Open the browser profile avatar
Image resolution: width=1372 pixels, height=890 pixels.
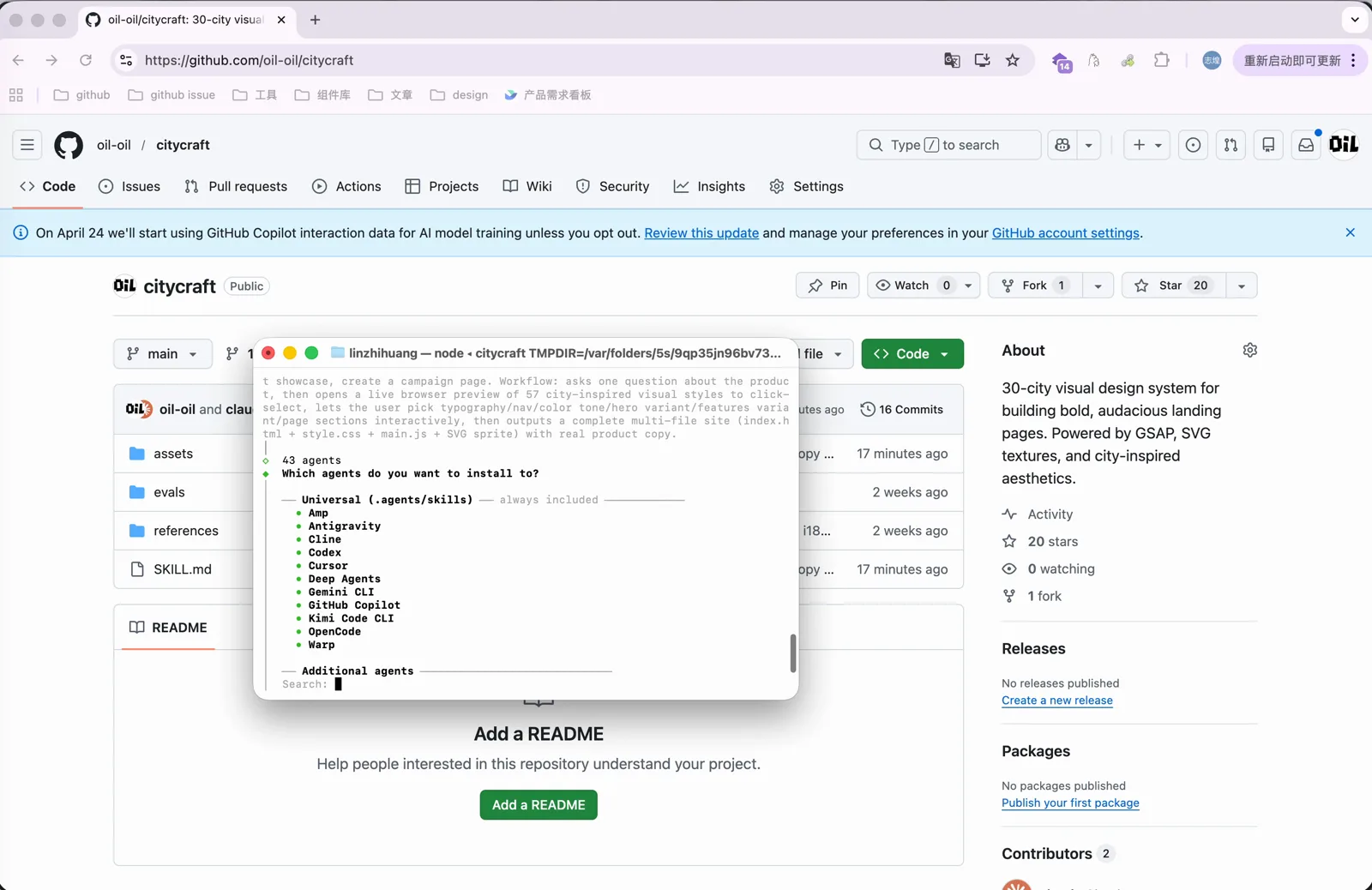pos(1212,60)
